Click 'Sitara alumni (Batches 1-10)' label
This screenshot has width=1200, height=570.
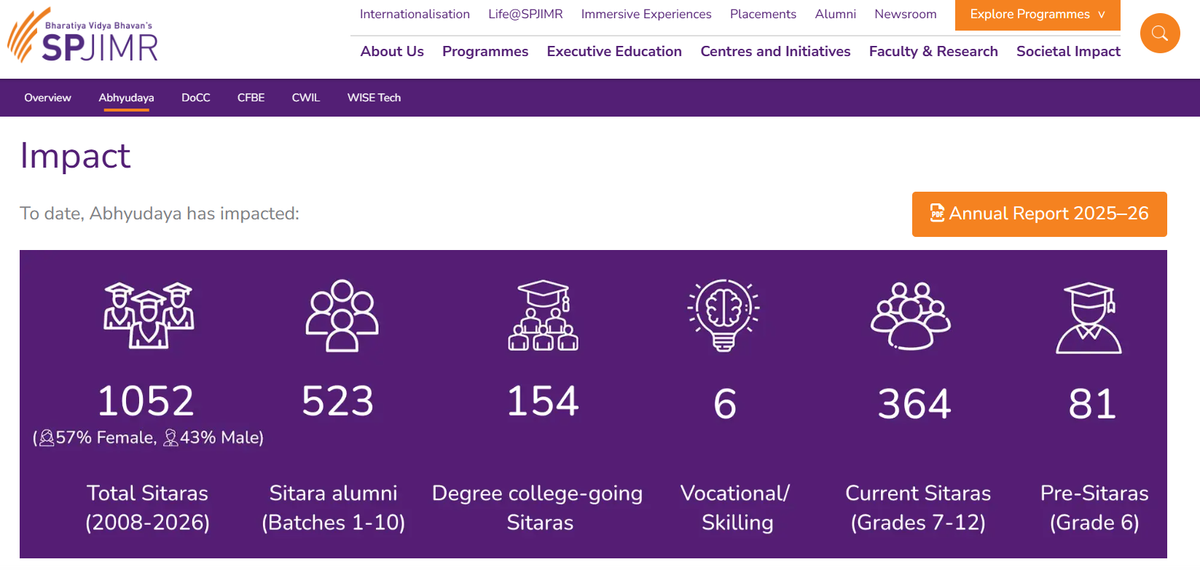pyautogui.click(x=333, y=508)
